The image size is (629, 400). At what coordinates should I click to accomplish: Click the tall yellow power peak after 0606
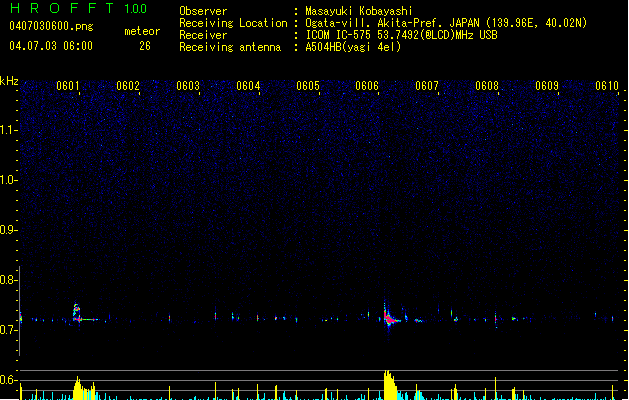tap(390, 385)
